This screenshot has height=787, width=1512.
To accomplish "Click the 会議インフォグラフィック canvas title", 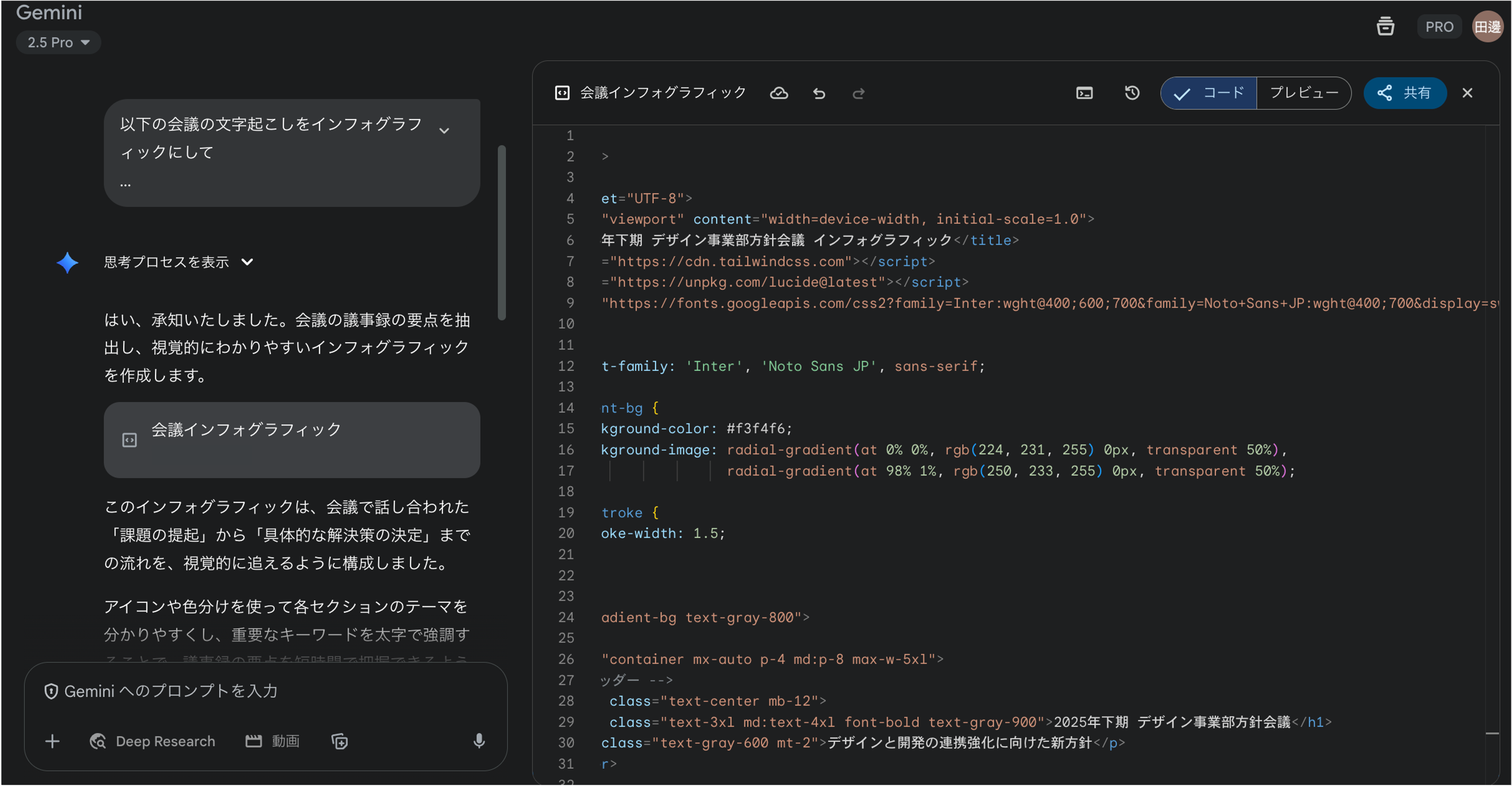I will coord(663,93).
